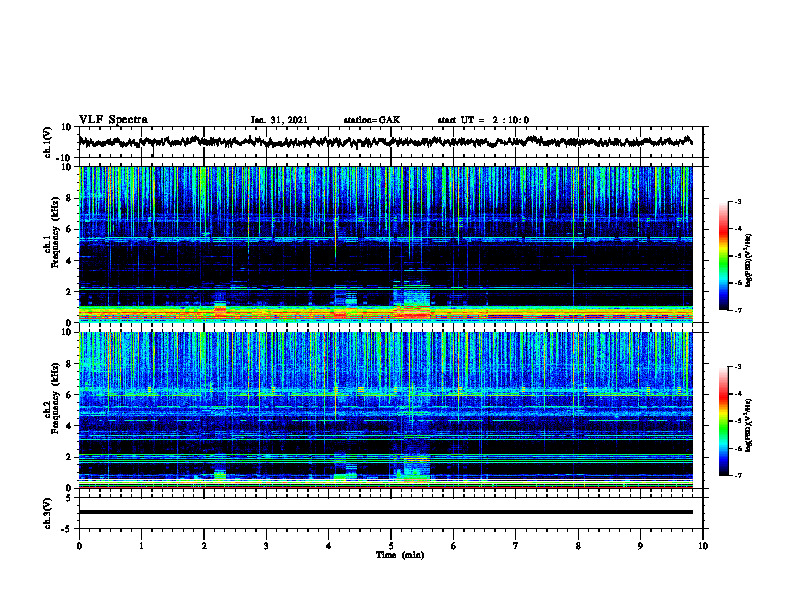Click time axis tick label '8'
This screenshot has width=792, height=612.
coord(578,546)
